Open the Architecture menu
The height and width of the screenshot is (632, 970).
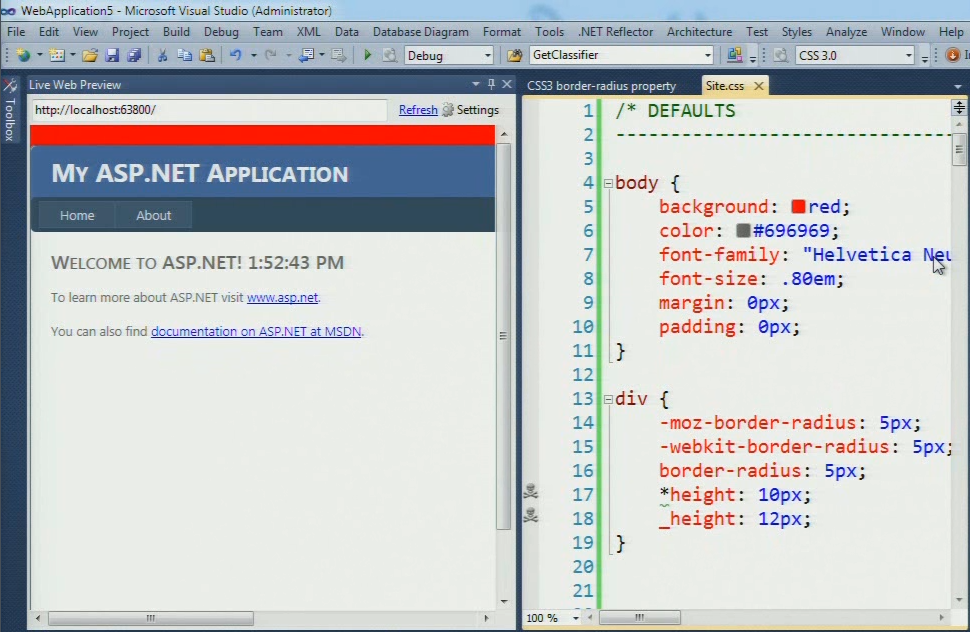click(x=699, y=32)
